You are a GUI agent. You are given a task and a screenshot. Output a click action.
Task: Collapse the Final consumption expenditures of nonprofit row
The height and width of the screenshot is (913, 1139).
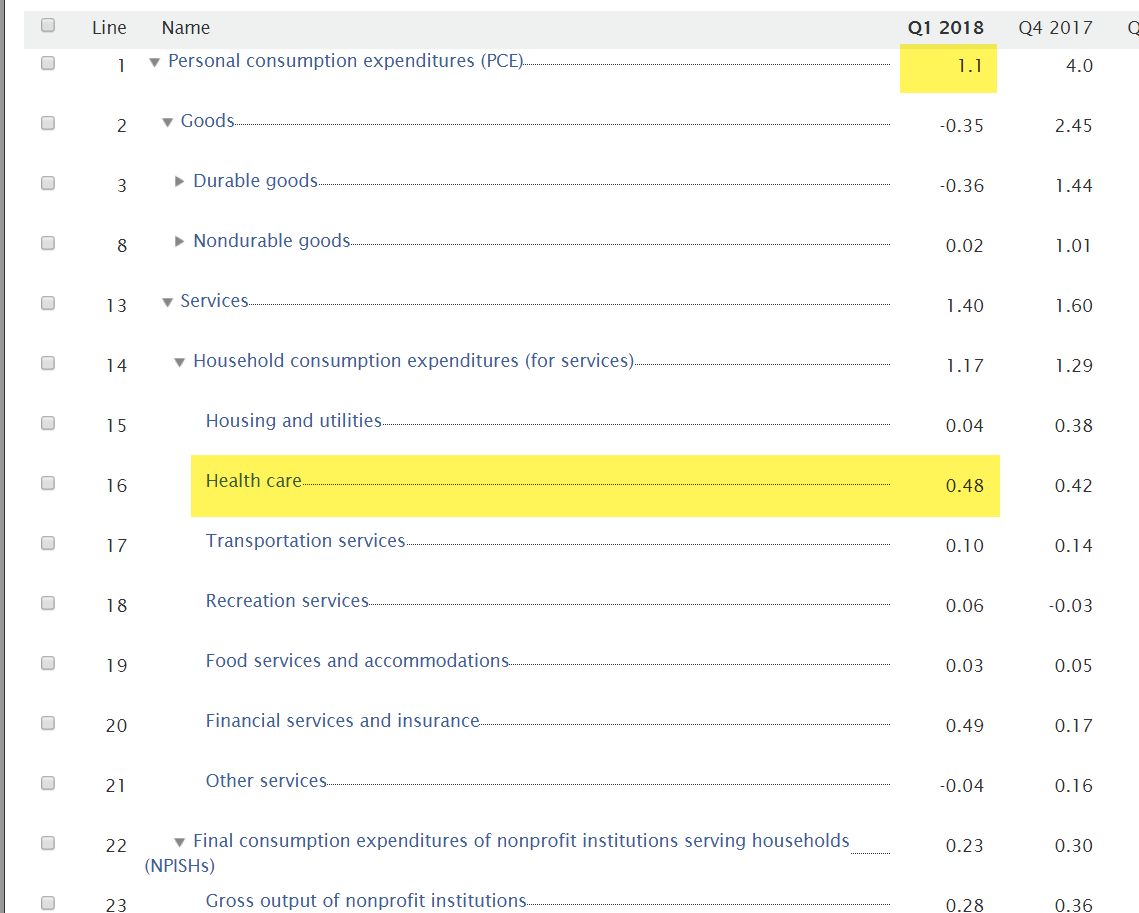tap(180, 842)
